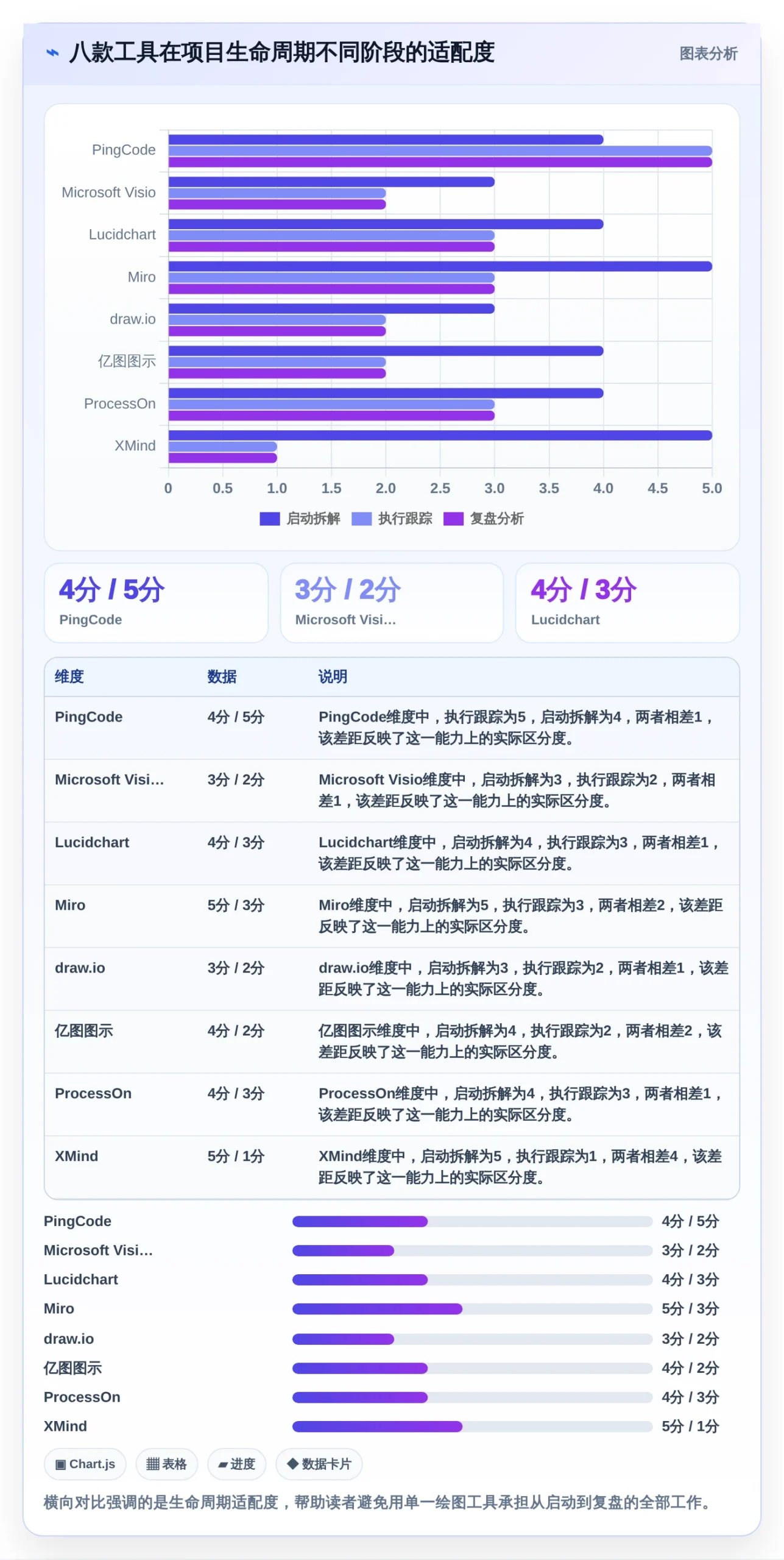Image resolution: width=784 pixels, height=1560 pixels.
Task: Click the chart title 八款工具在项目生命周期不同阶段的适配度
Action: click(281, 52)
